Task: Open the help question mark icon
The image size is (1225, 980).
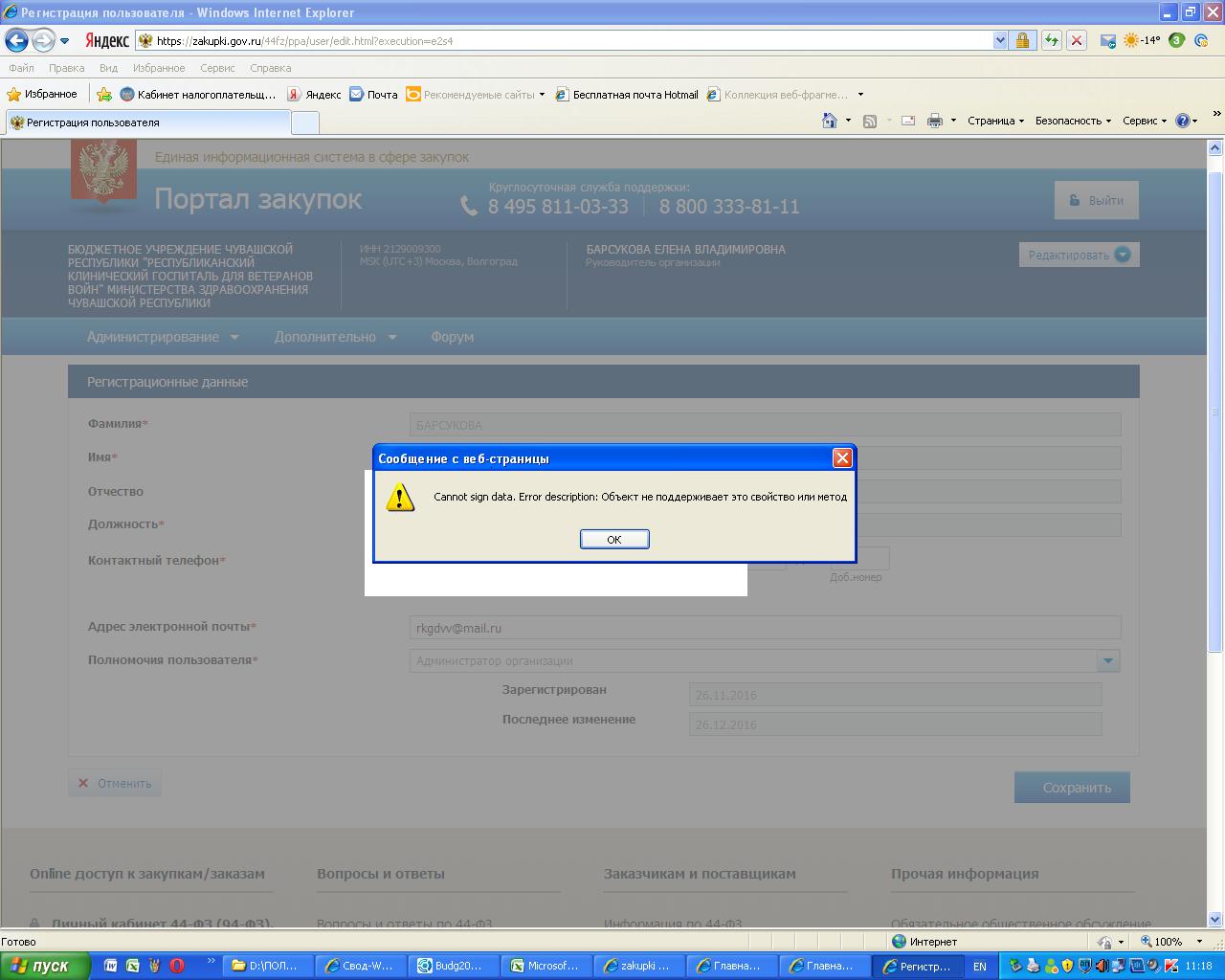Action: (x=1183, y=121)
